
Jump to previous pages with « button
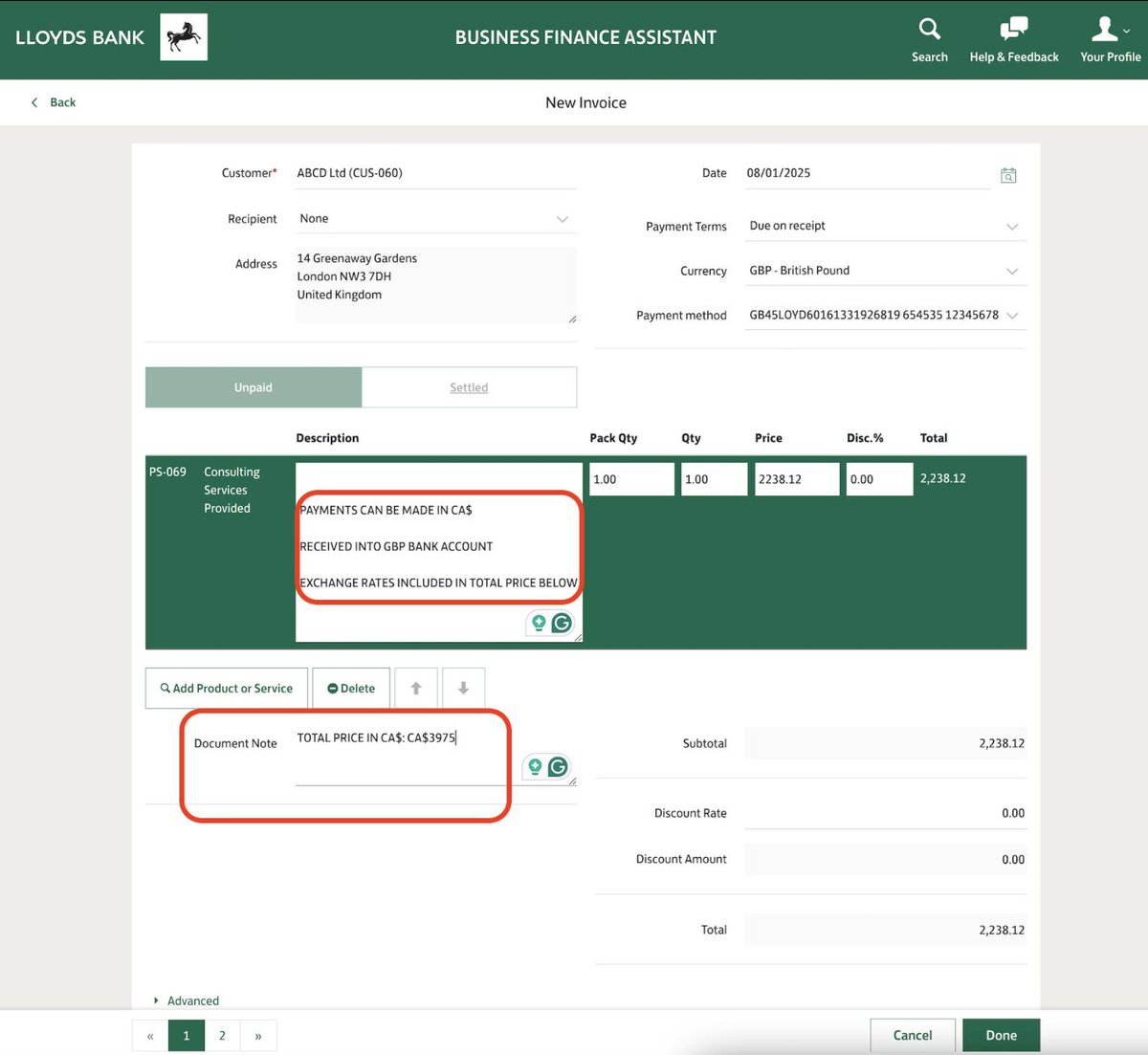150,1036
